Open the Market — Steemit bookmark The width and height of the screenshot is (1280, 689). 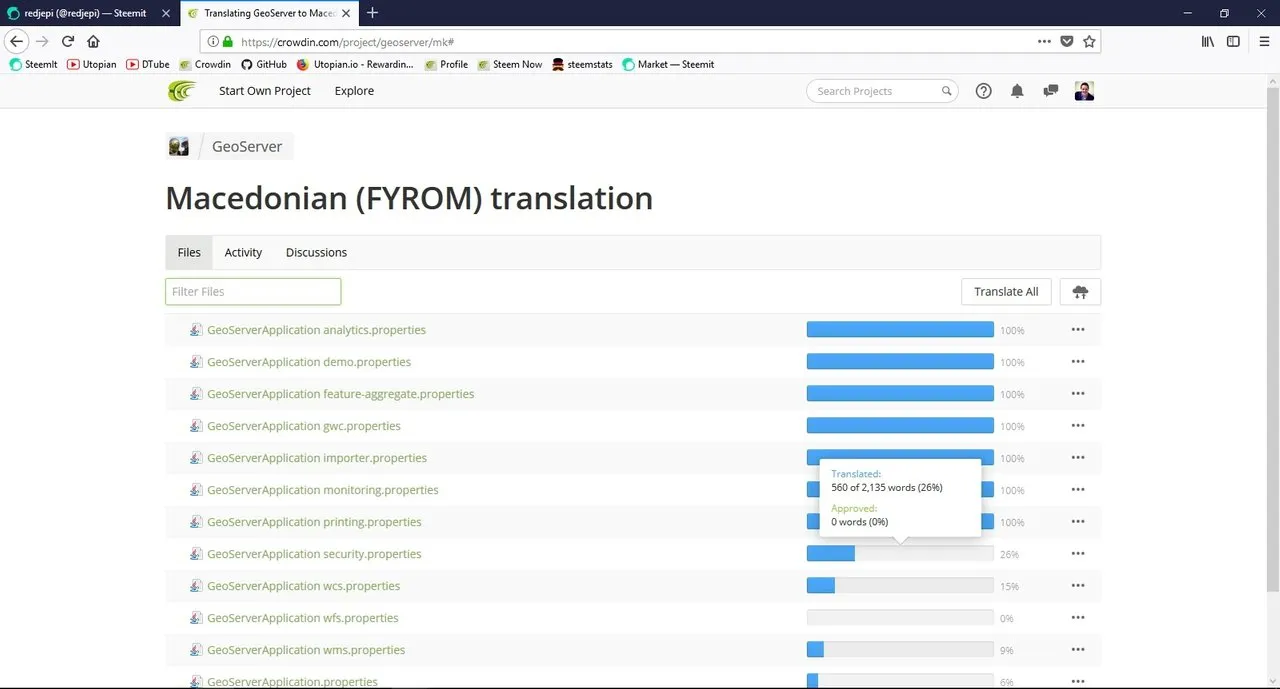click(668, 64)
